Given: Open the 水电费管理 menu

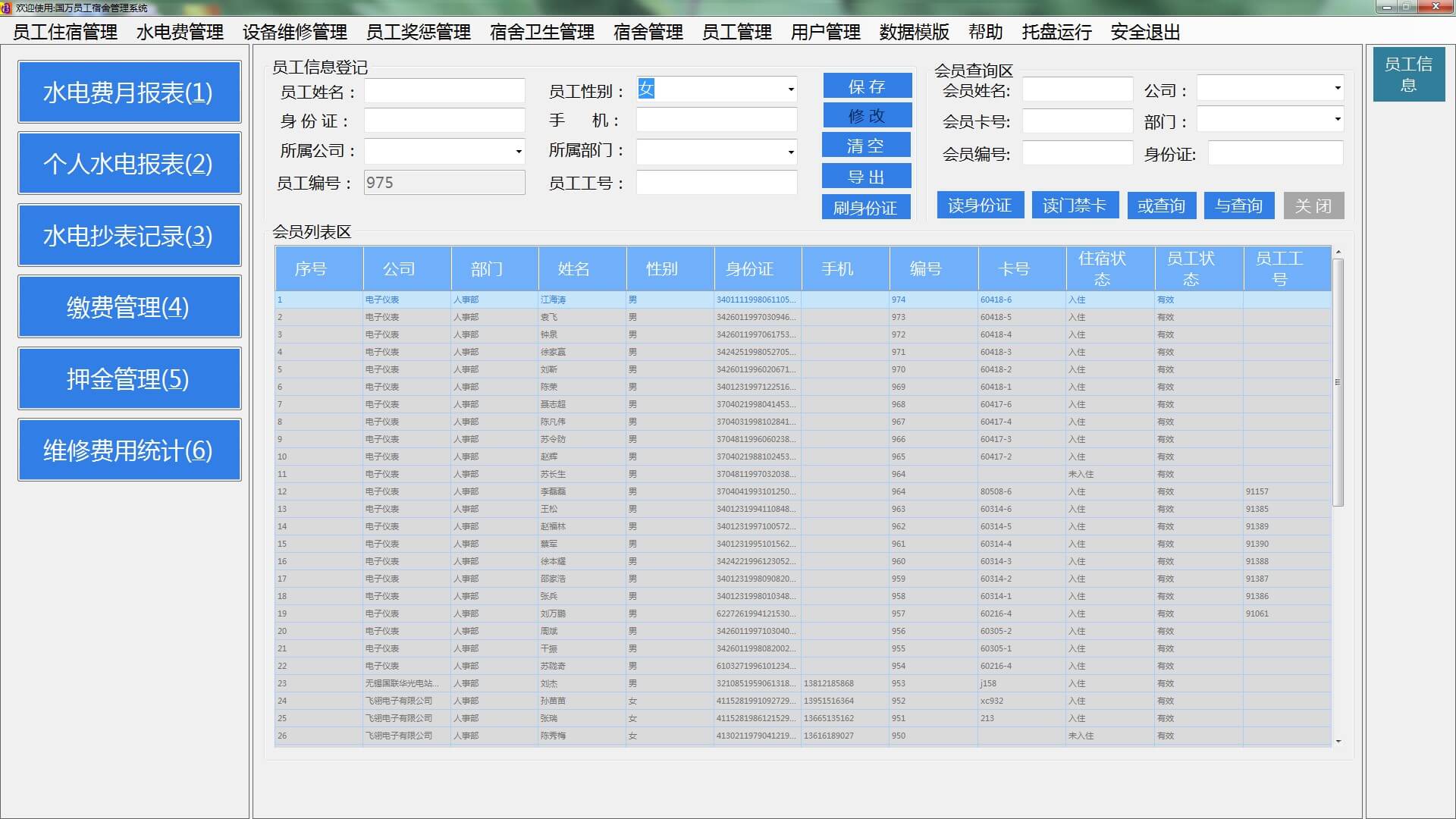Looking at the screenshot, I should (179, 33).
